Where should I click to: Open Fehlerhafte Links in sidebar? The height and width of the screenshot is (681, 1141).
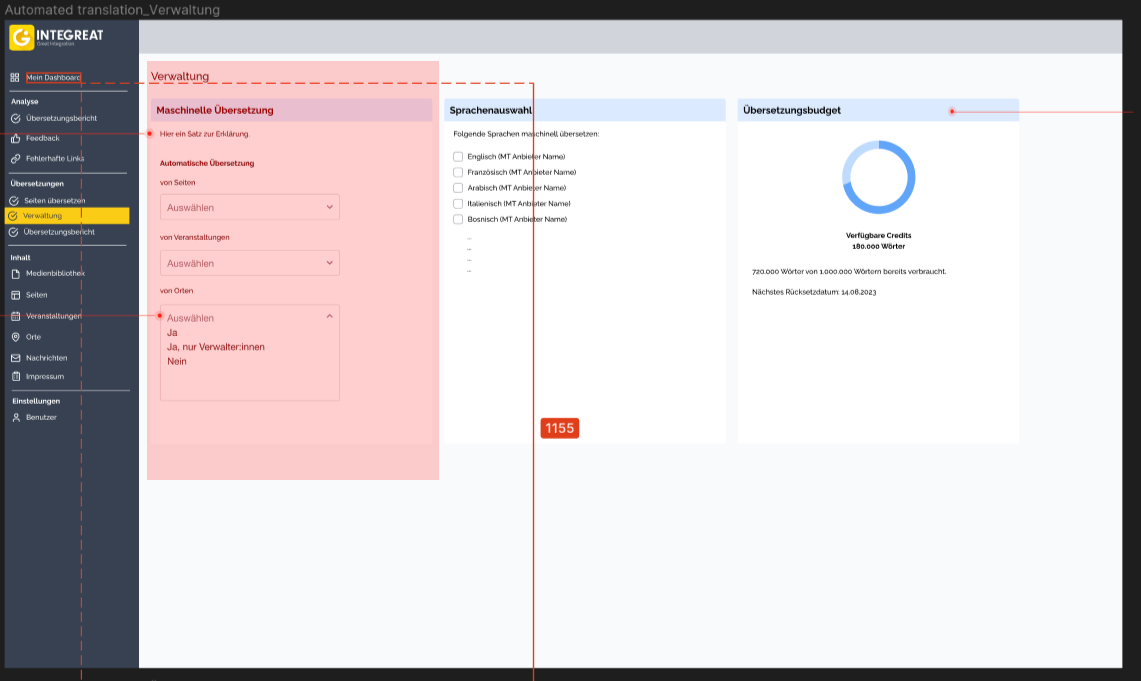pos(55,159)
